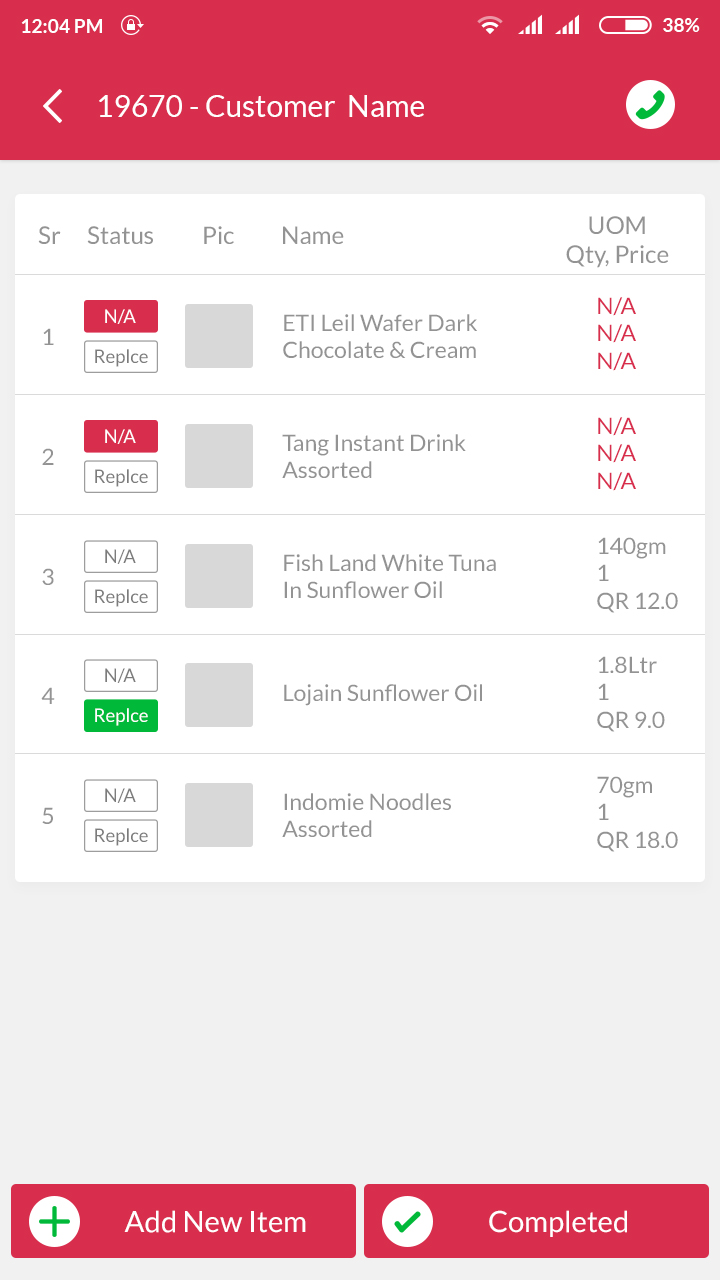Tap the checkmark icon on Completed
This screenshot has height=1280, width=720.
pyautogui.click(x=407, y=1221)
